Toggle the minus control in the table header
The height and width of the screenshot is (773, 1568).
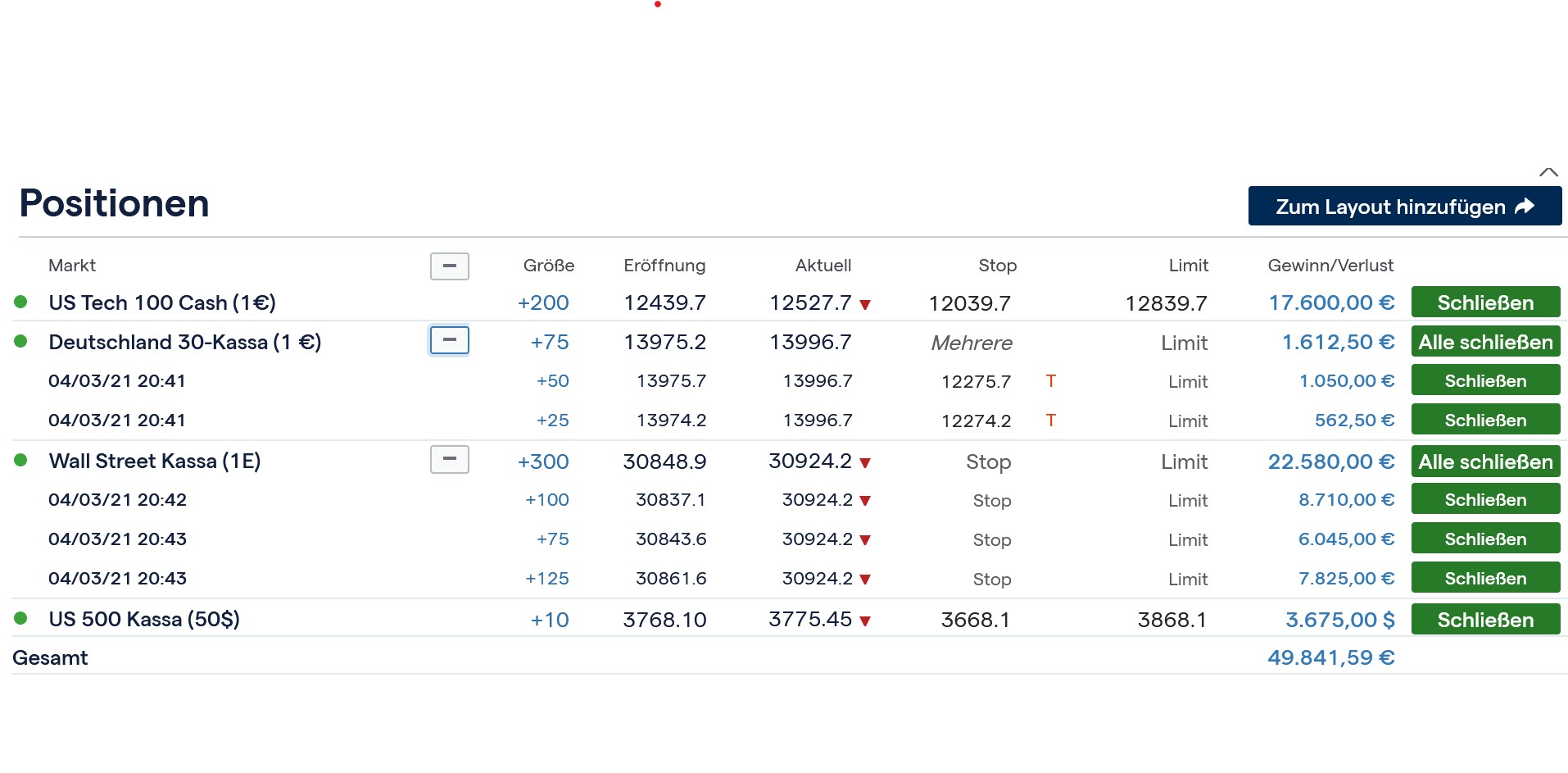click(x=449, y=266)
